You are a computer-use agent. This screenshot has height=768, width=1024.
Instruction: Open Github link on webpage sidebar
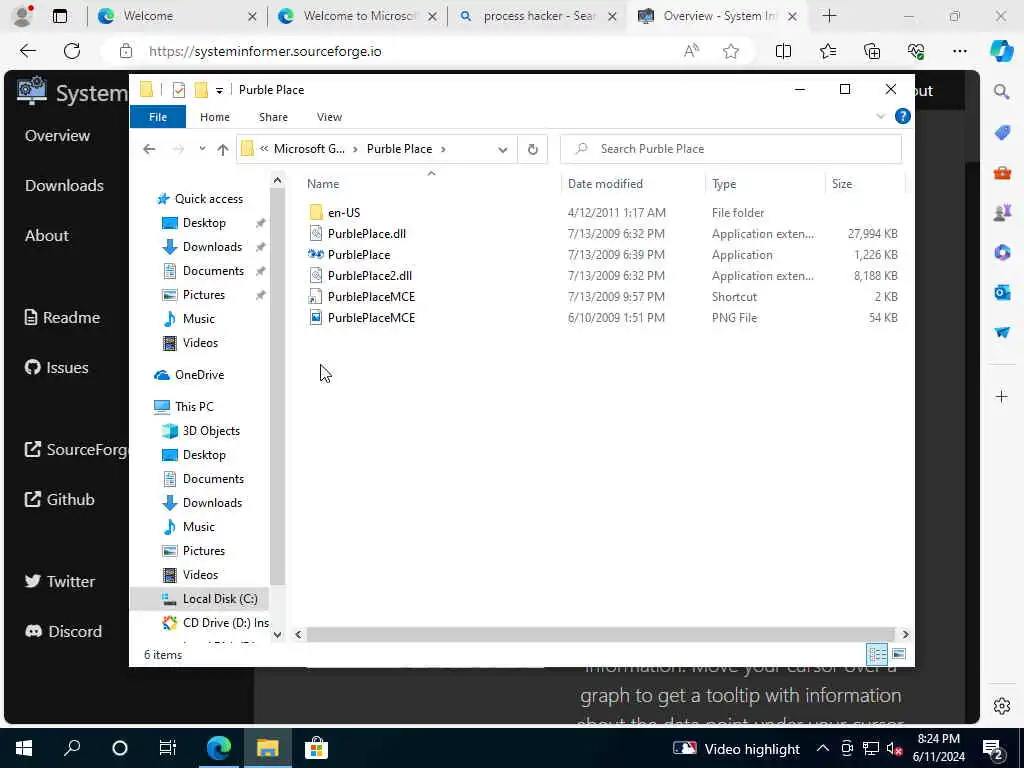pos(59,500)
